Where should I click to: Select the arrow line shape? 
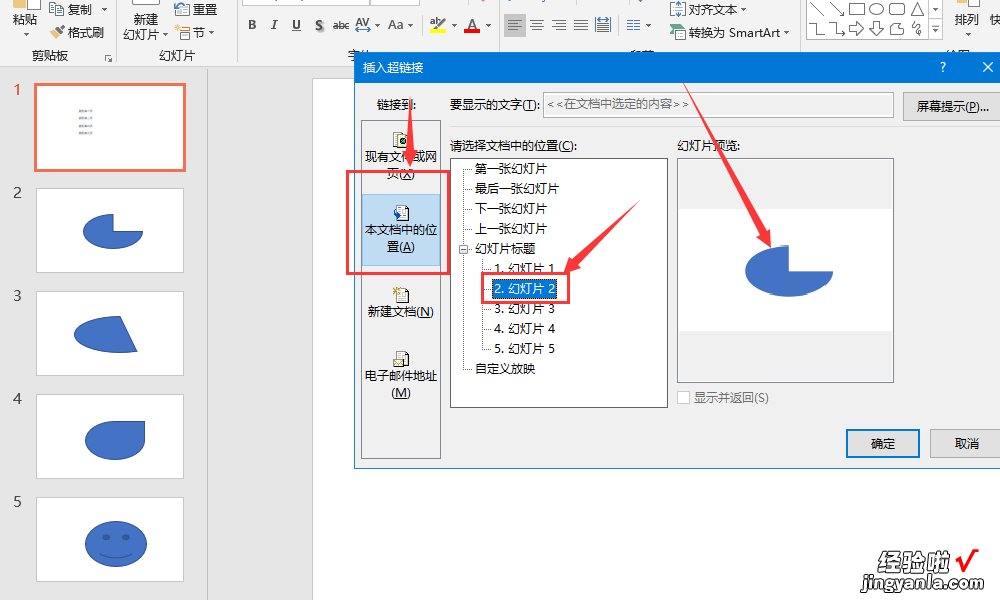[837, 9]
